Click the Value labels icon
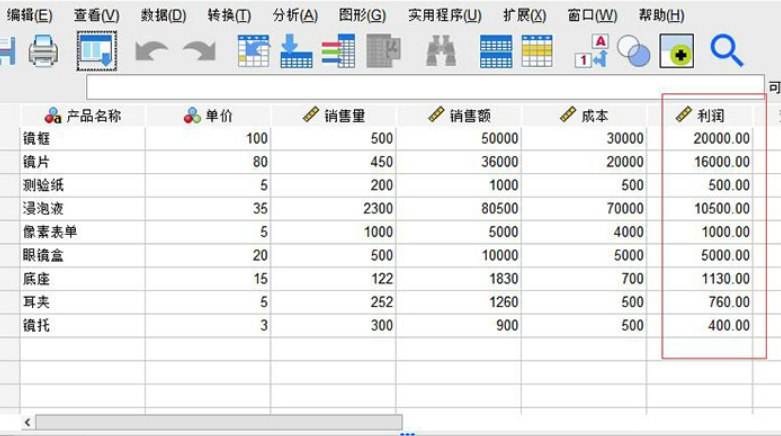Viewport: 781px width, 436px height. [x=592, y=51]
